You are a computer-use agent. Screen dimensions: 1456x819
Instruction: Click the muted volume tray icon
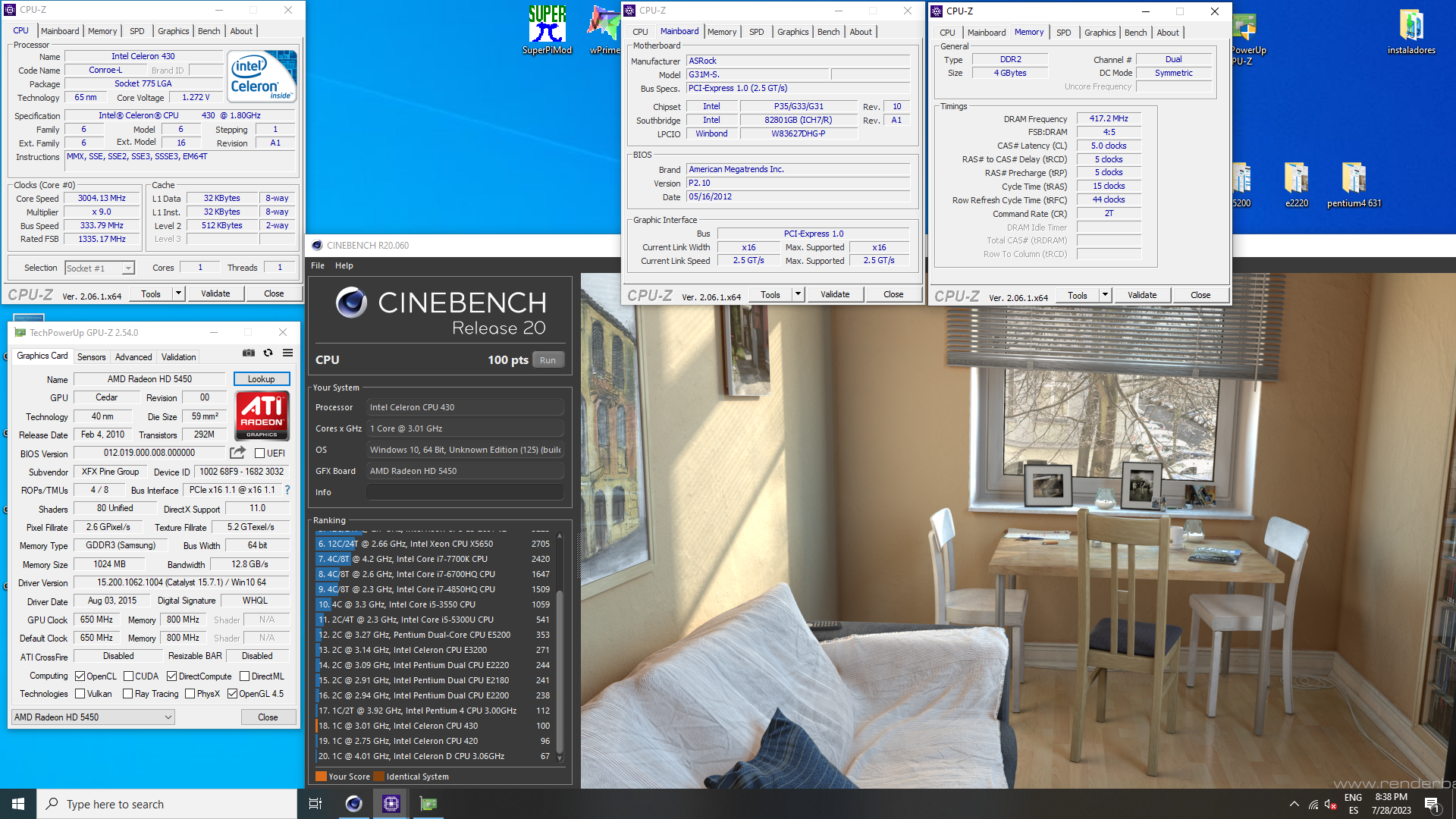[x=1331, y=805]
